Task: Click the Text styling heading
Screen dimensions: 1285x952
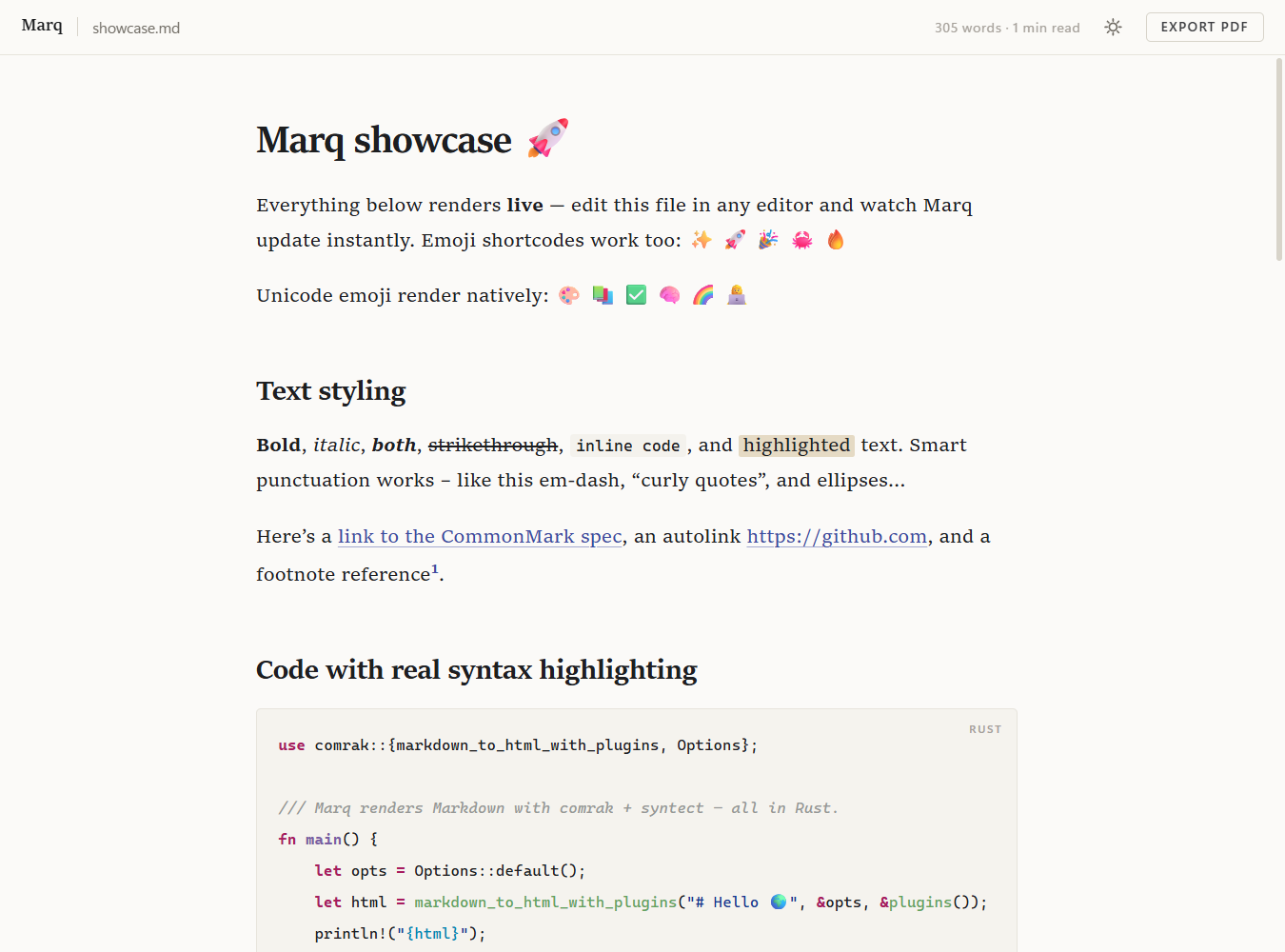Action: point(331,391)
